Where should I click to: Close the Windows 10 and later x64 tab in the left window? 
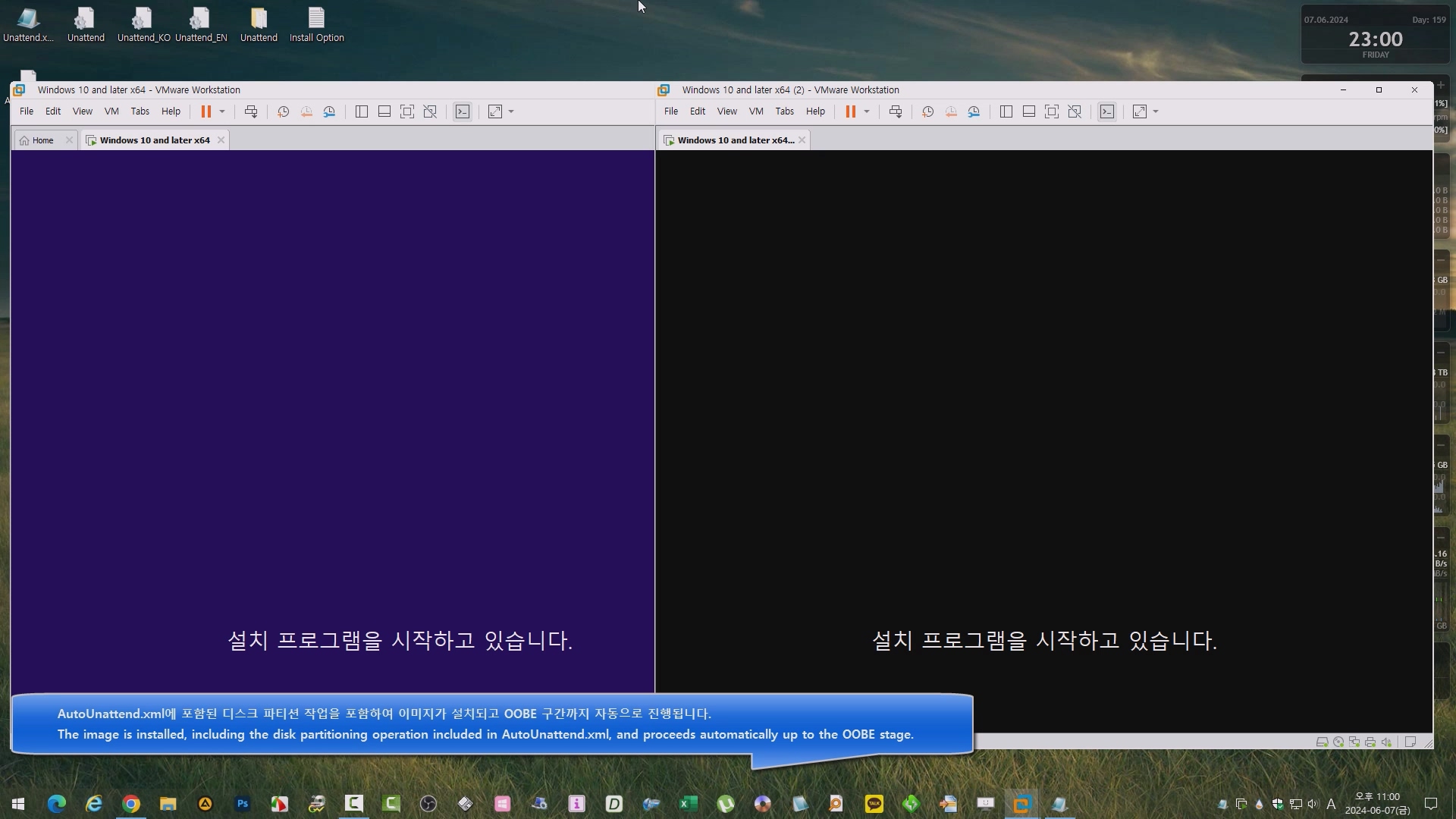point(221,140)
